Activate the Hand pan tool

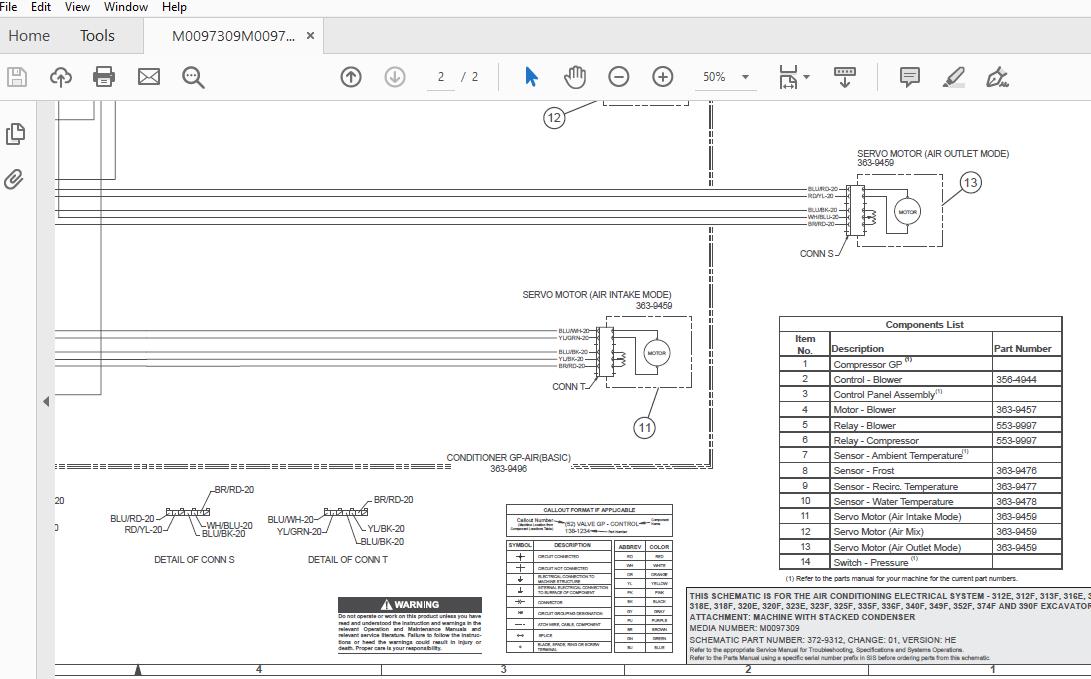575,77
